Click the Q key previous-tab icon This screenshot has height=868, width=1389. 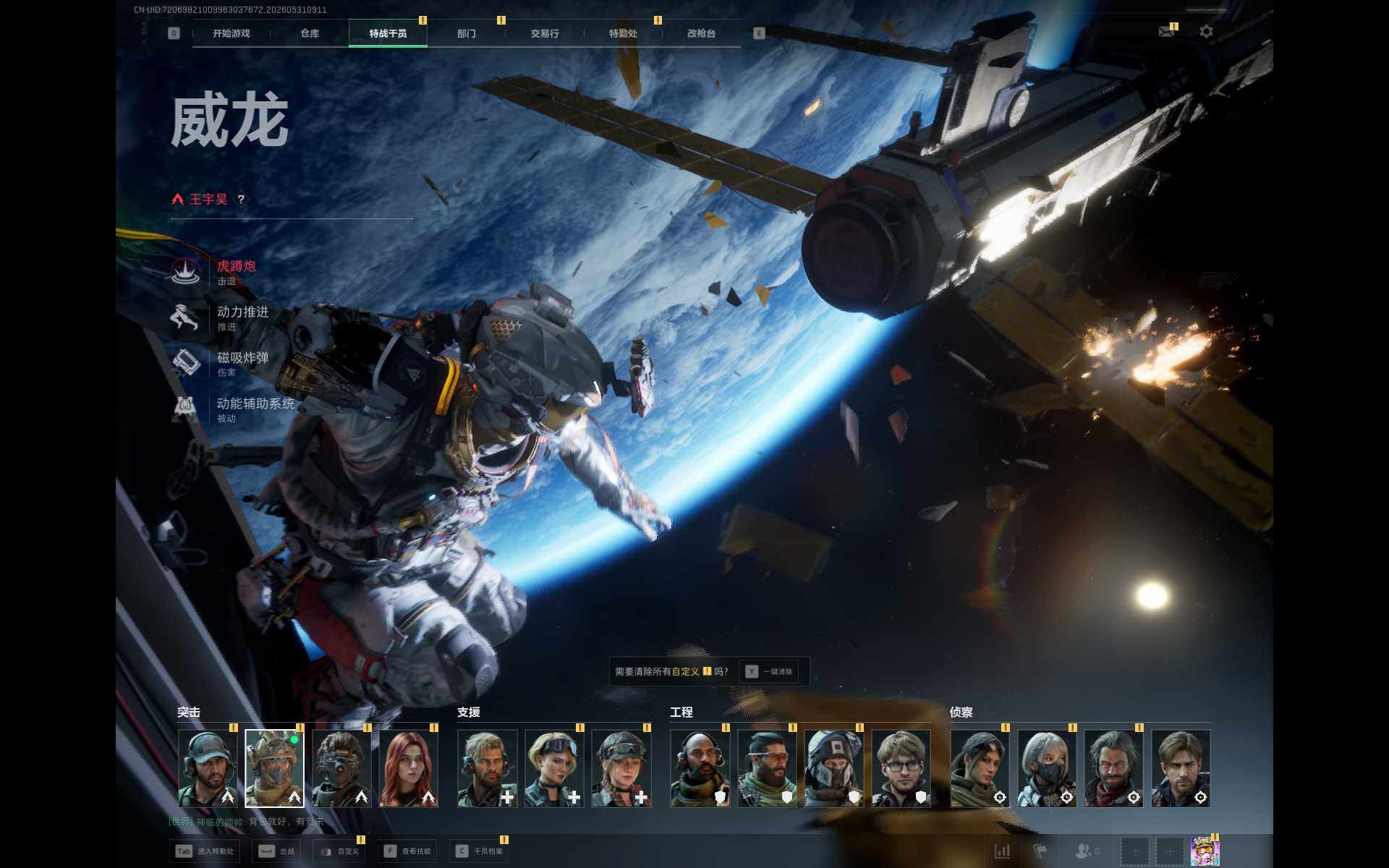174,33
